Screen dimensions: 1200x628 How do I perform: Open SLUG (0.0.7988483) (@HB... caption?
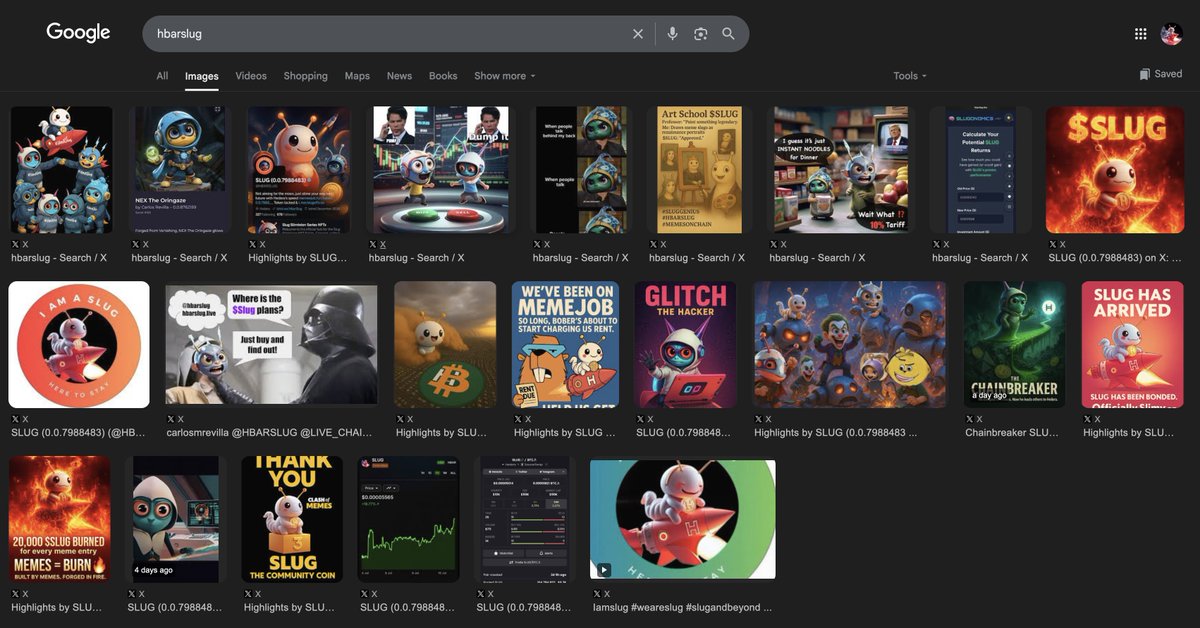[x=79, y=433]
